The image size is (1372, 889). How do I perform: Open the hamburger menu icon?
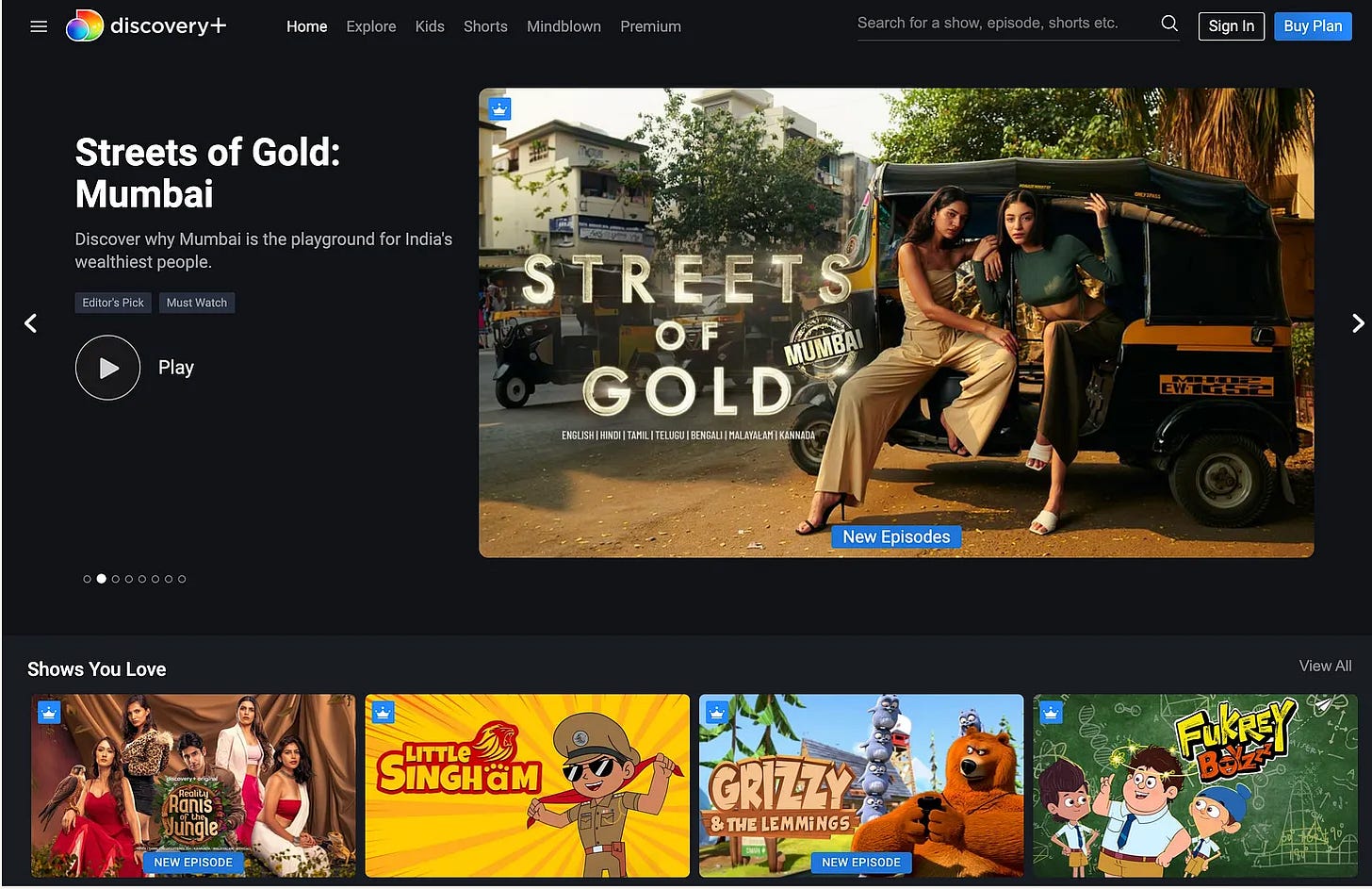pyautogui.click(x=39, y=26)
